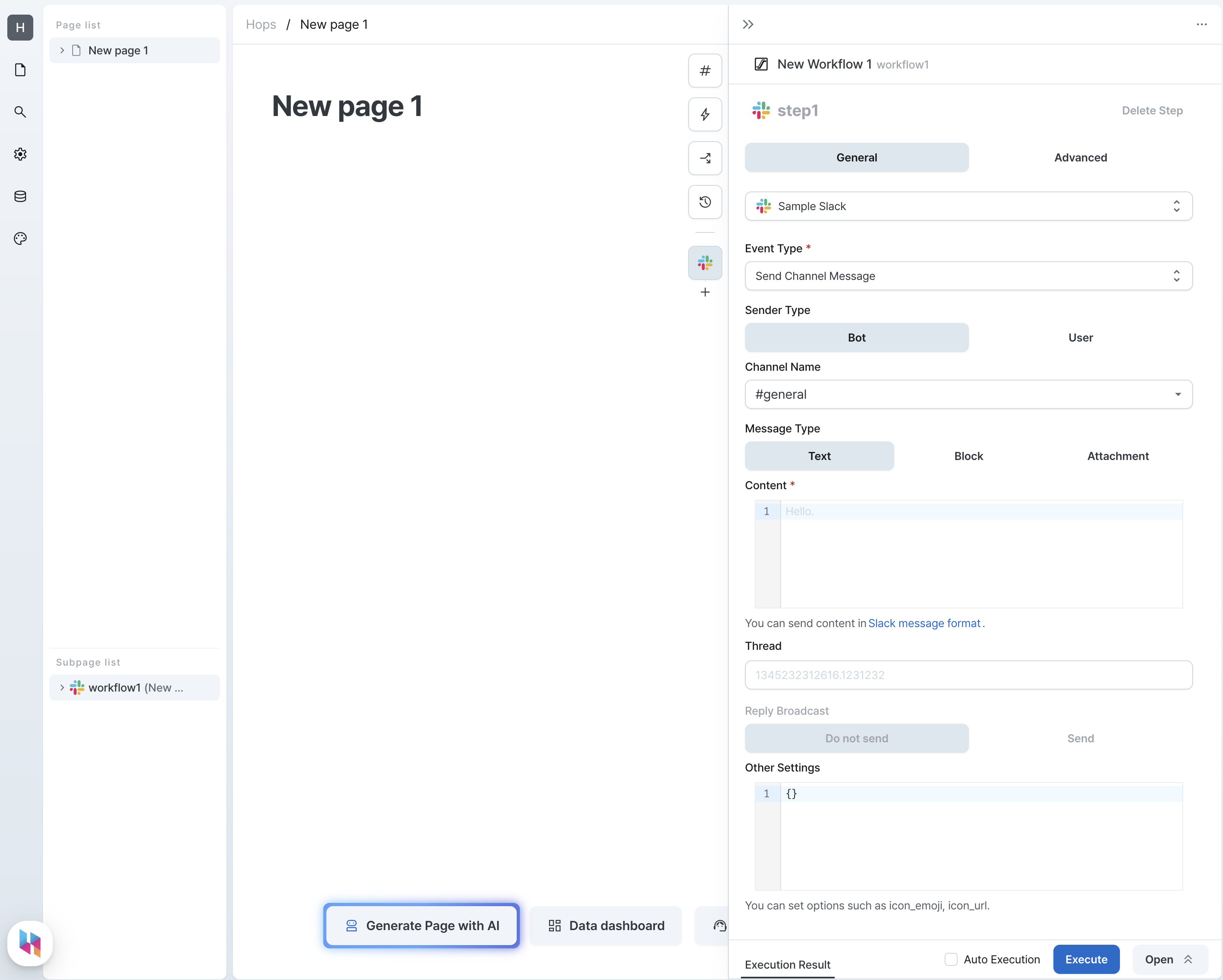Image resolution: width=1223 pixels, height=980 pixels.
Task: Open the database icon in left sidebar
Action: point(20,196)
